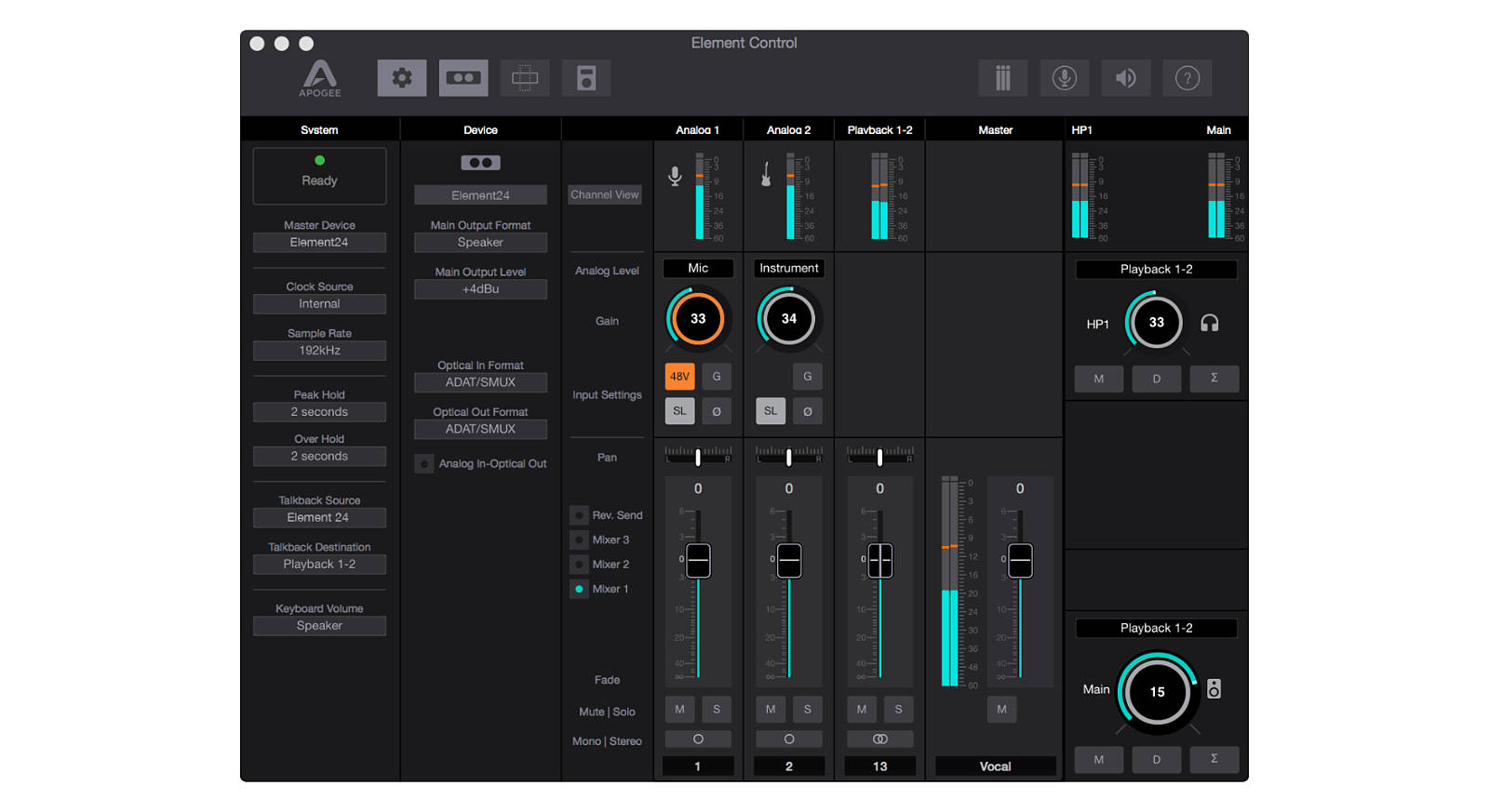Viewport: 1489px width, 812px height.
Task: Open Main source selector Playback 1-2
Action: (1157, 629)
